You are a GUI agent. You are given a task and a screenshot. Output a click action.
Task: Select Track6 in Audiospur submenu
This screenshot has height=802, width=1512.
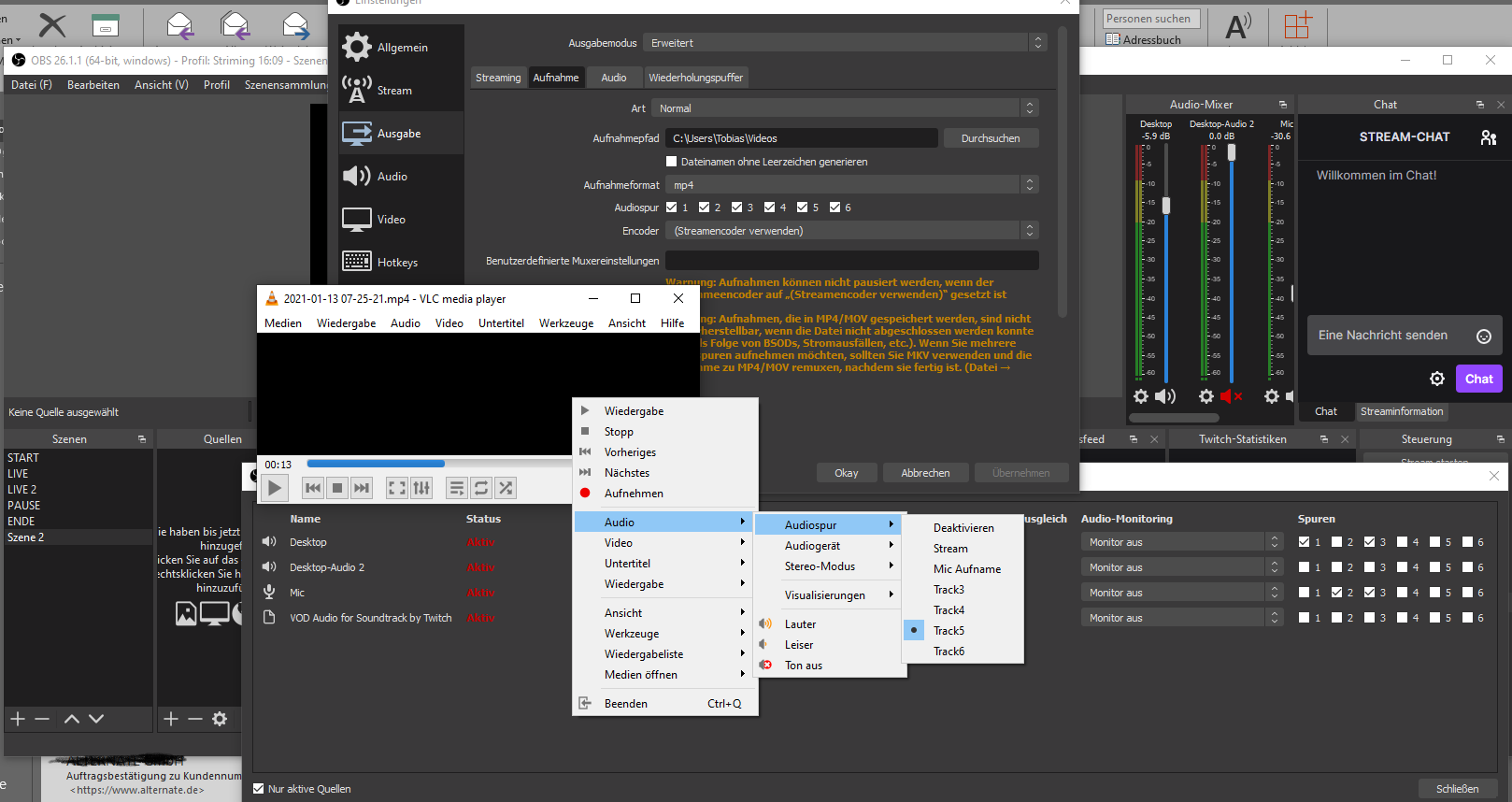coord(949,652)
